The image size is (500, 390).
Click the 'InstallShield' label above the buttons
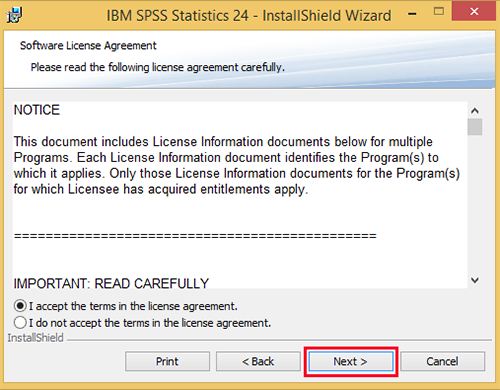coord(35,338)
